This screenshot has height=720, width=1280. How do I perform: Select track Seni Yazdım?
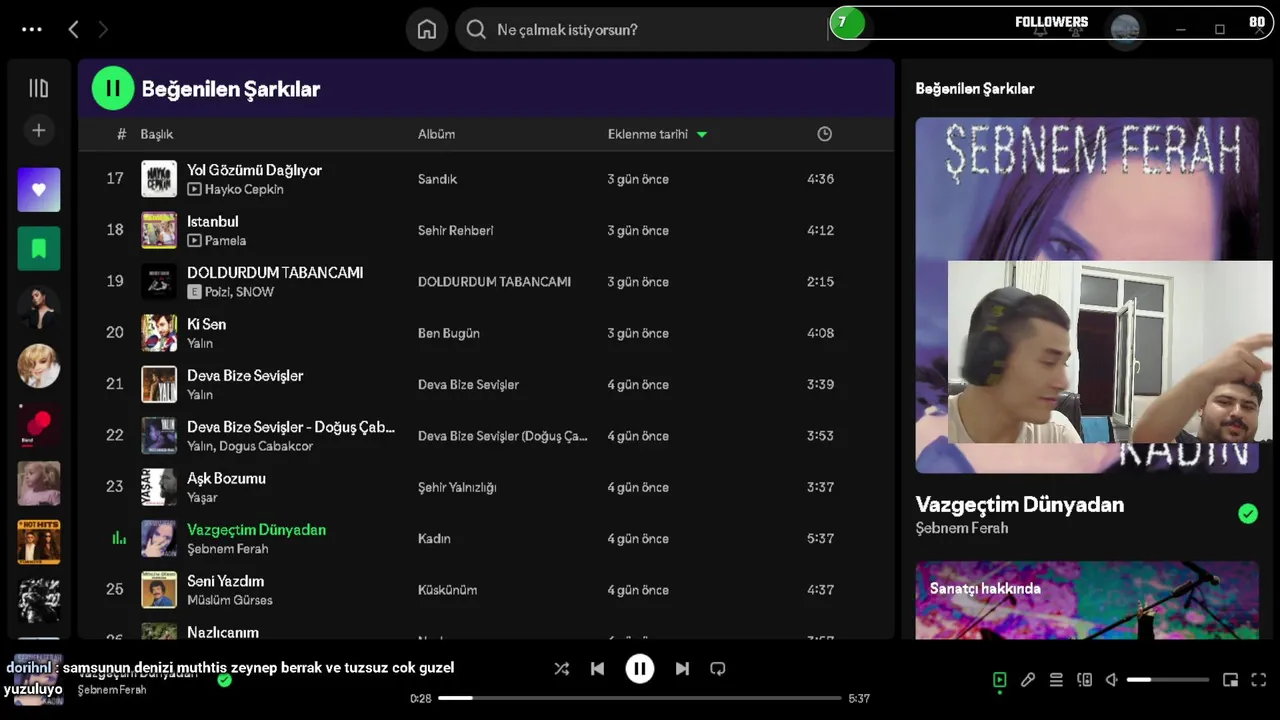click(226, 581)
